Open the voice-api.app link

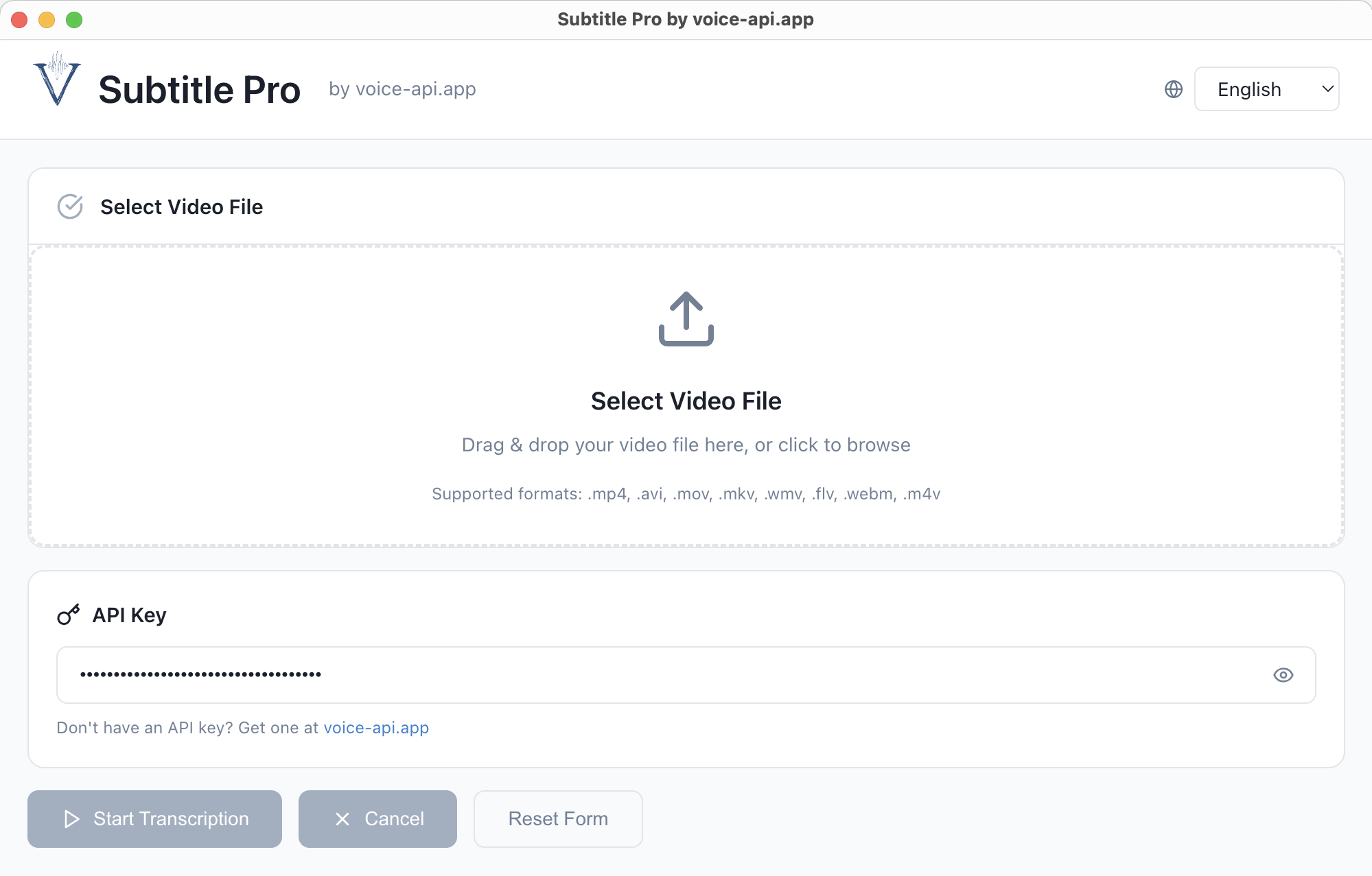coord(375,728)
